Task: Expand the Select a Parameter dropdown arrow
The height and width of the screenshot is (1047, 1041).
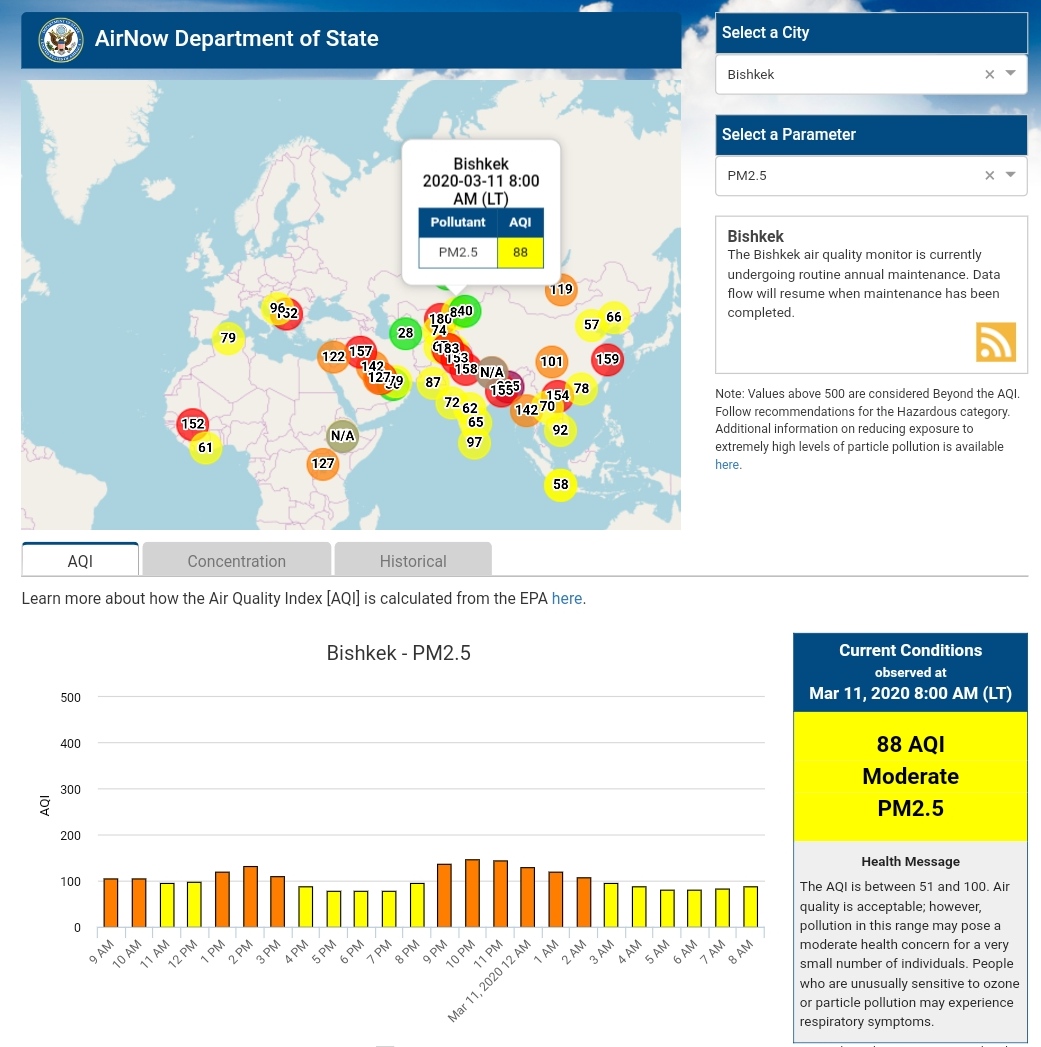Action: (1010, 174)
